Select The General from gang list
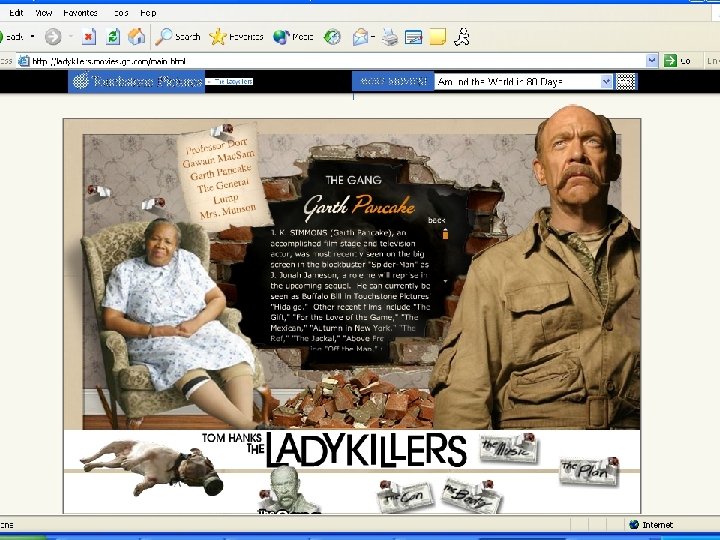This screenshot has width=720, height=540. 223,185
